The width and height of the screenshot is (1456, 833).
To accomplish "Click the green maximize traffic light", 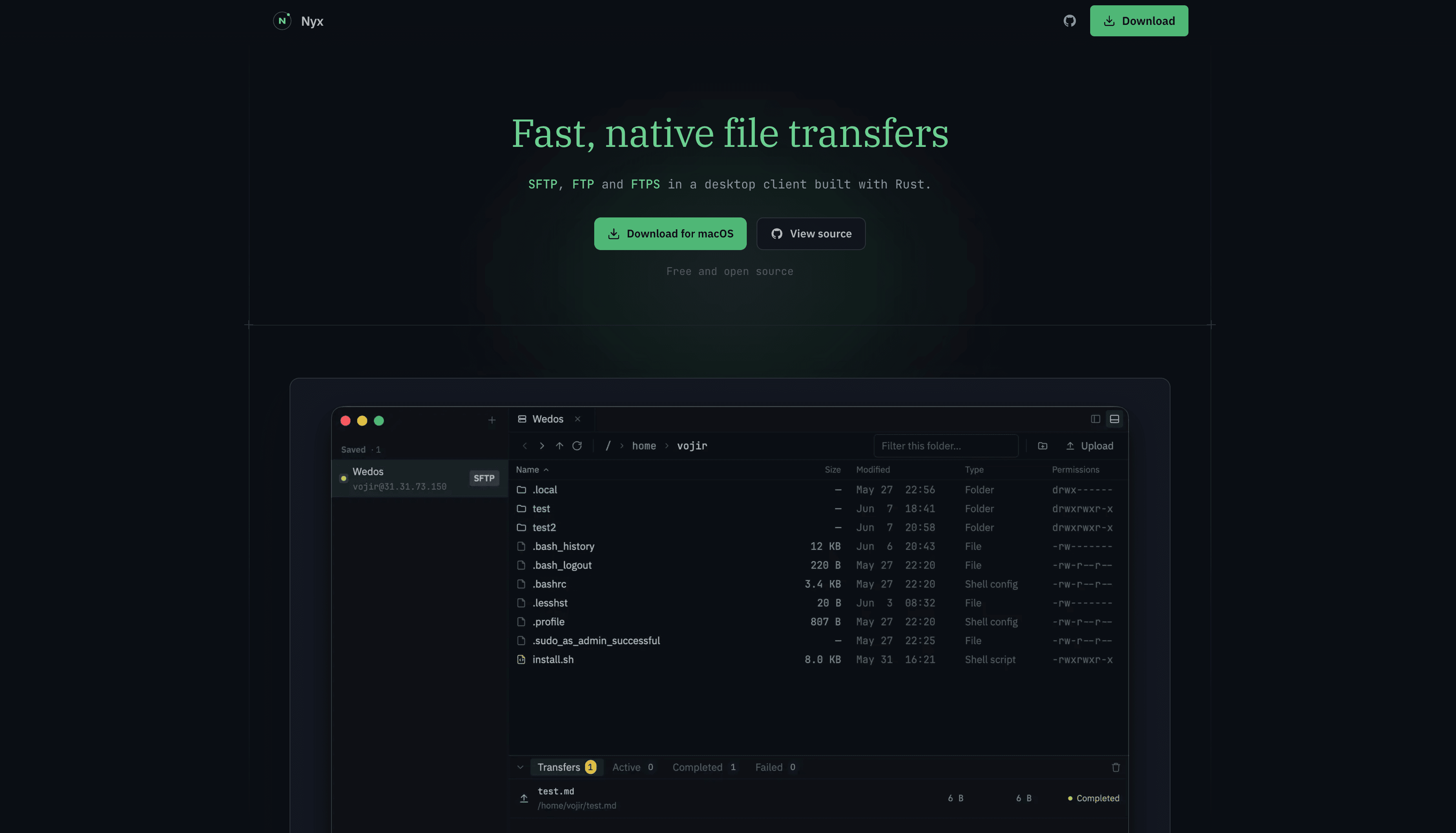I will coord(378,421).
